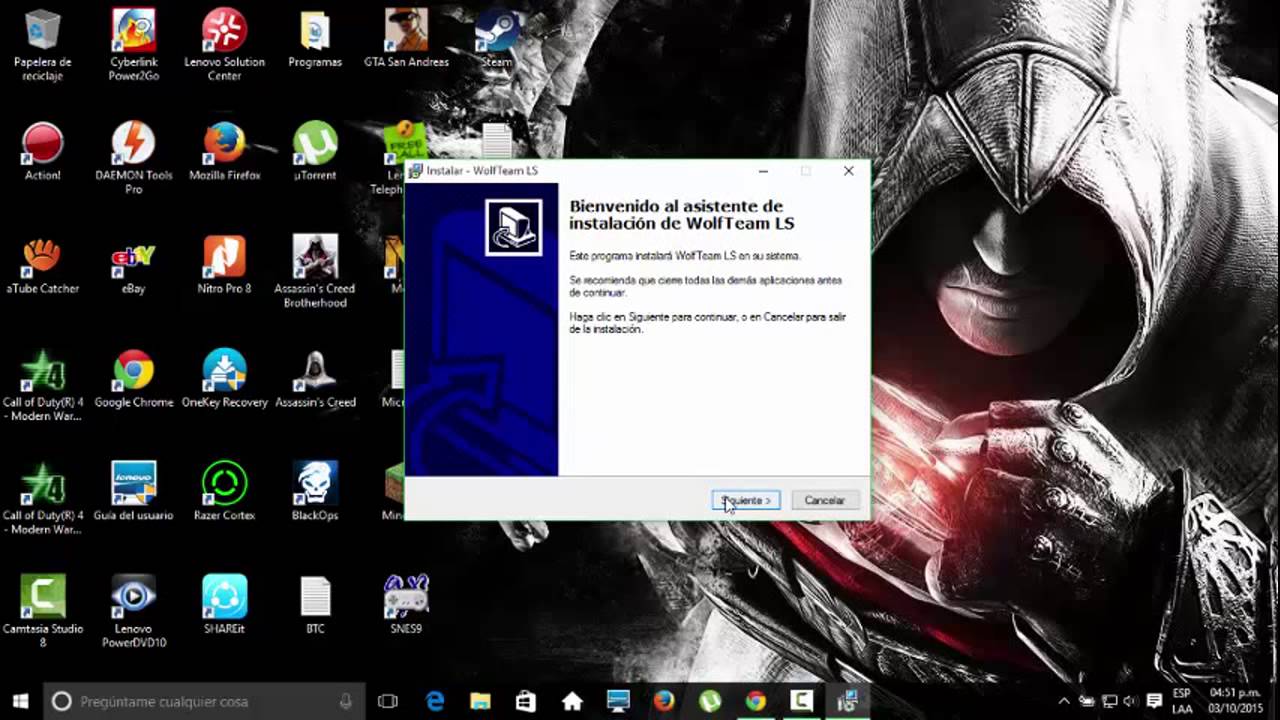The width and height of the screenshot is (1280, 720).
Task: Click the Siguiente button in the installer
Action: pos(746,500)
